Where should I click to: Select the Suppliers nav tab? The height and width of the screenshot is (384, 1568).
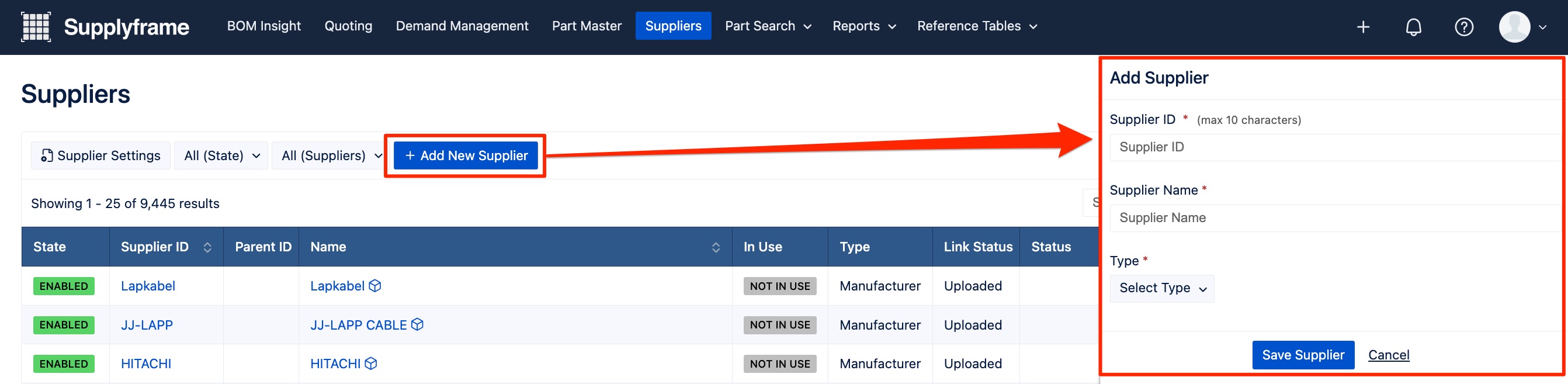[x=673, y=26]
